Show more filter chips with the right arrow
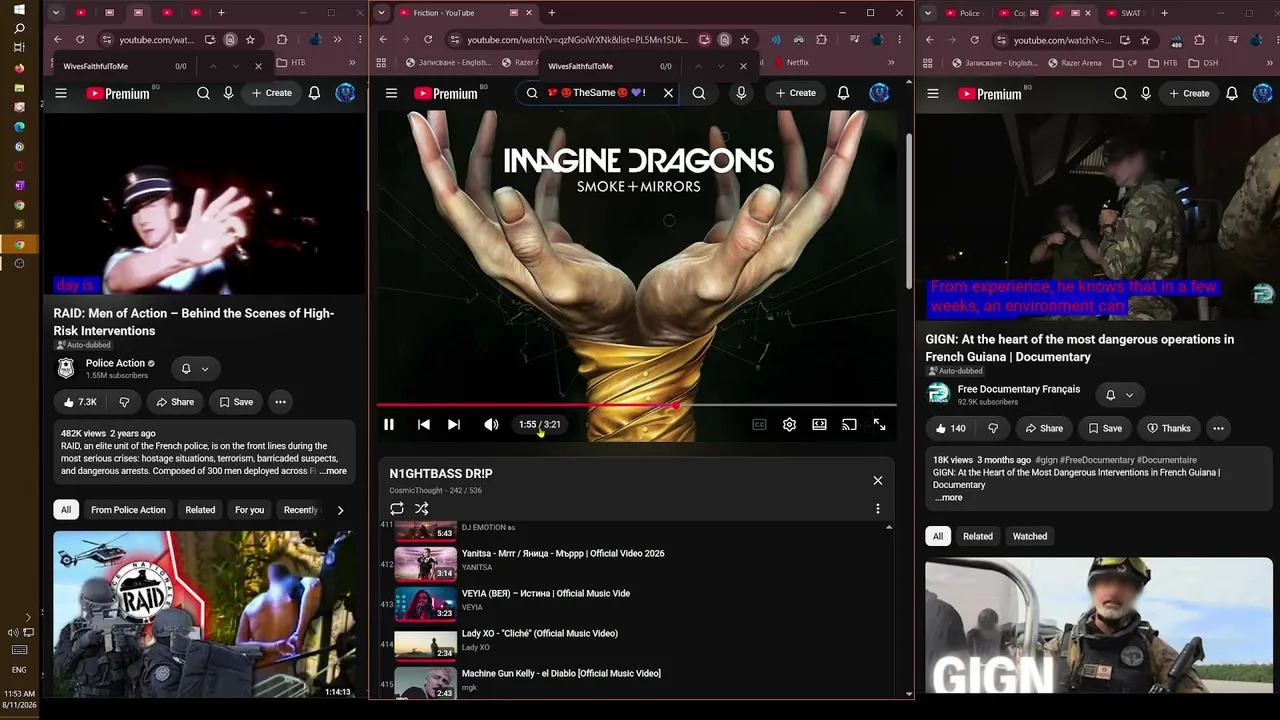This screenshot has width=1280, height=720. click(x=340, y=510)
